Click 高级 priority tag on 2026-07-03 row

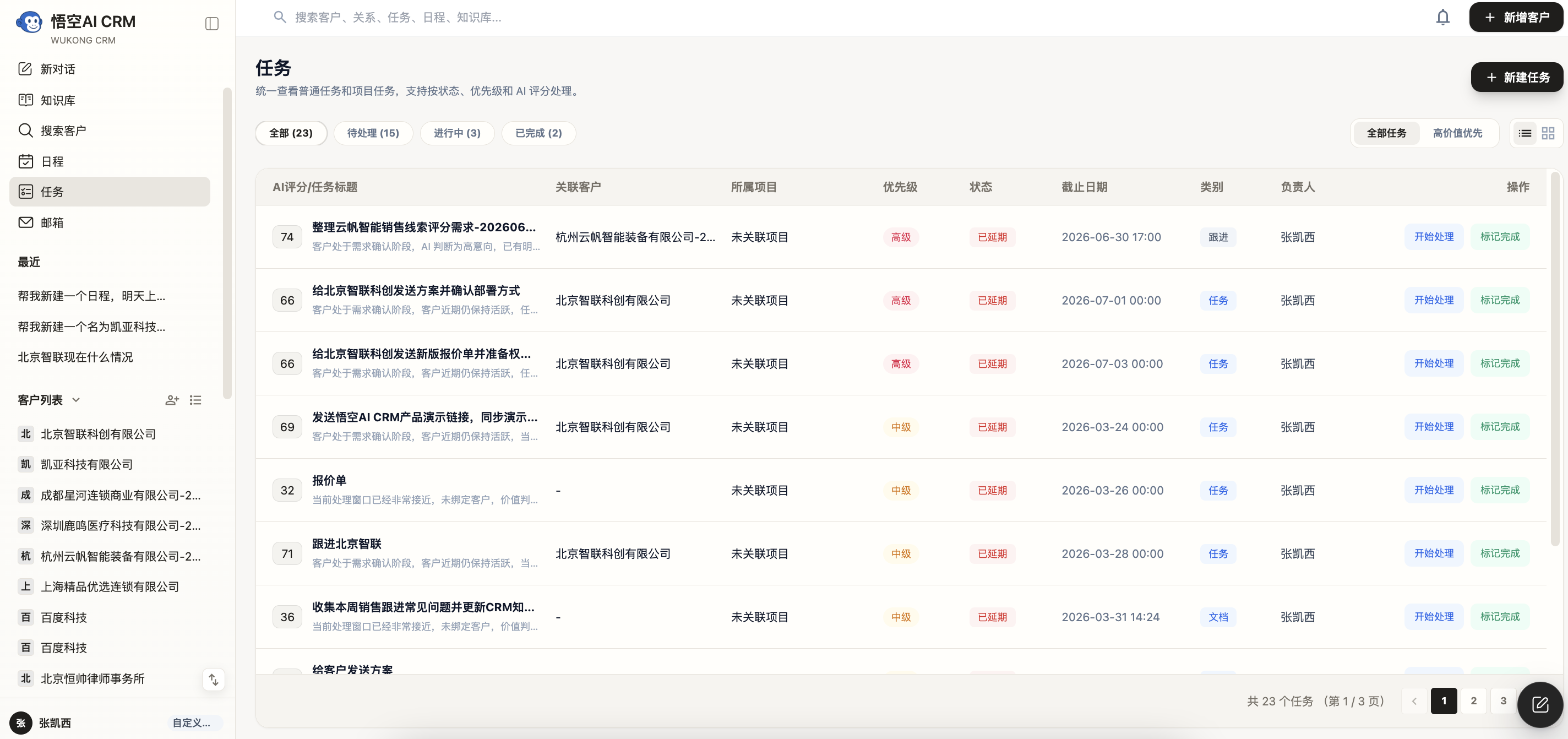(901, 363)
